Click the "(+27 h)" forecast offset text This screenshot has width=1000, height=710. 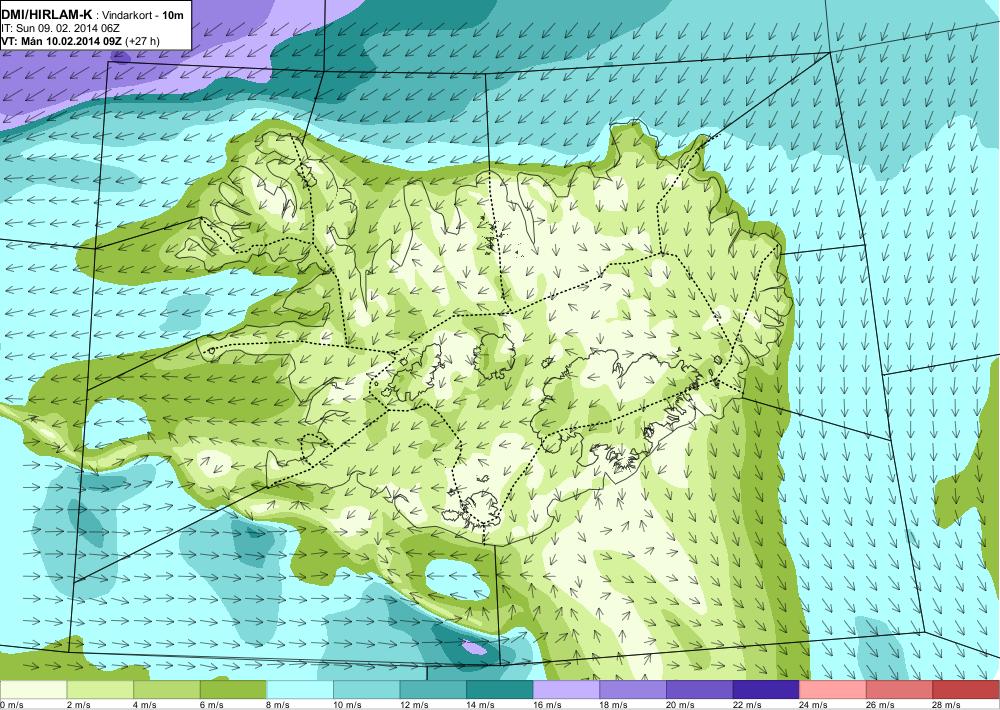[143, 41]
